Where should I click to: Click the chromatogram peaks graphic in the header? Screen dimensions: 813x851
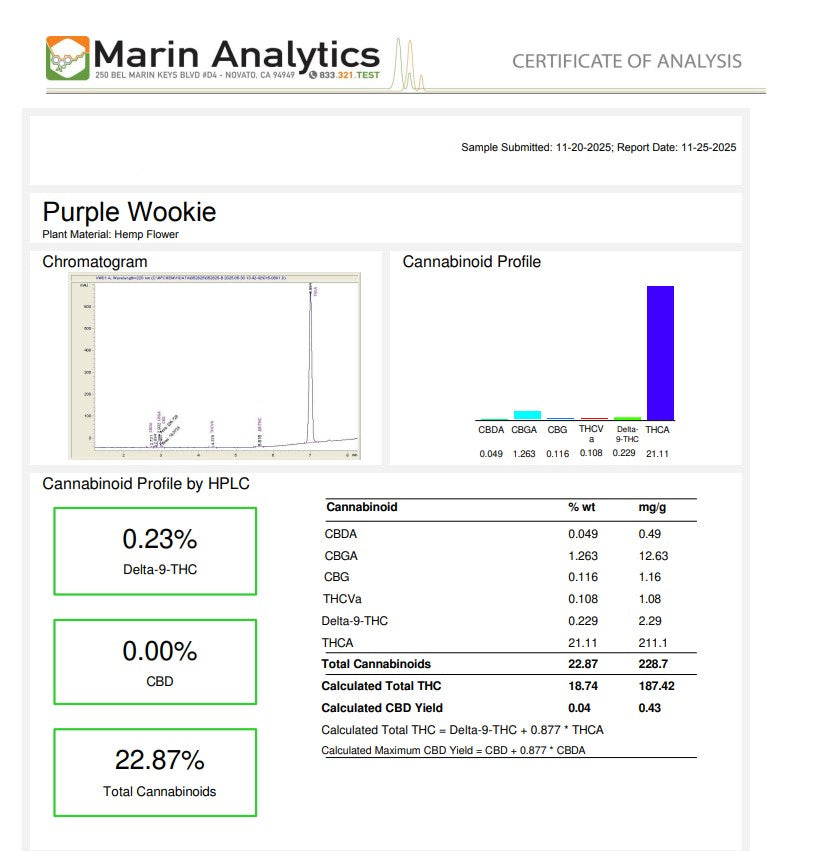[x=410, y=66]
